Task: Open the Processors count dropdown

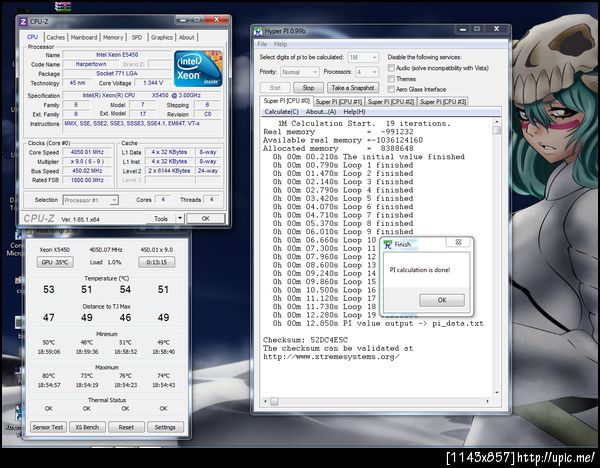Action: click(x=367, y=72)
